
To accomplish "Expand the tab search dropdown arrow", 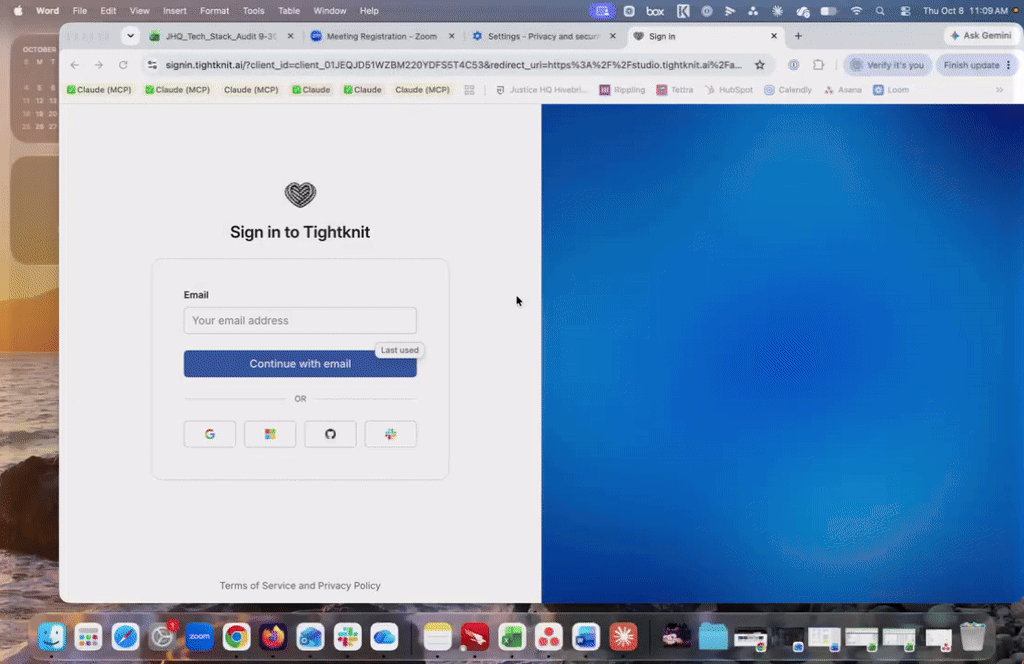I will [x=131, y=36].
